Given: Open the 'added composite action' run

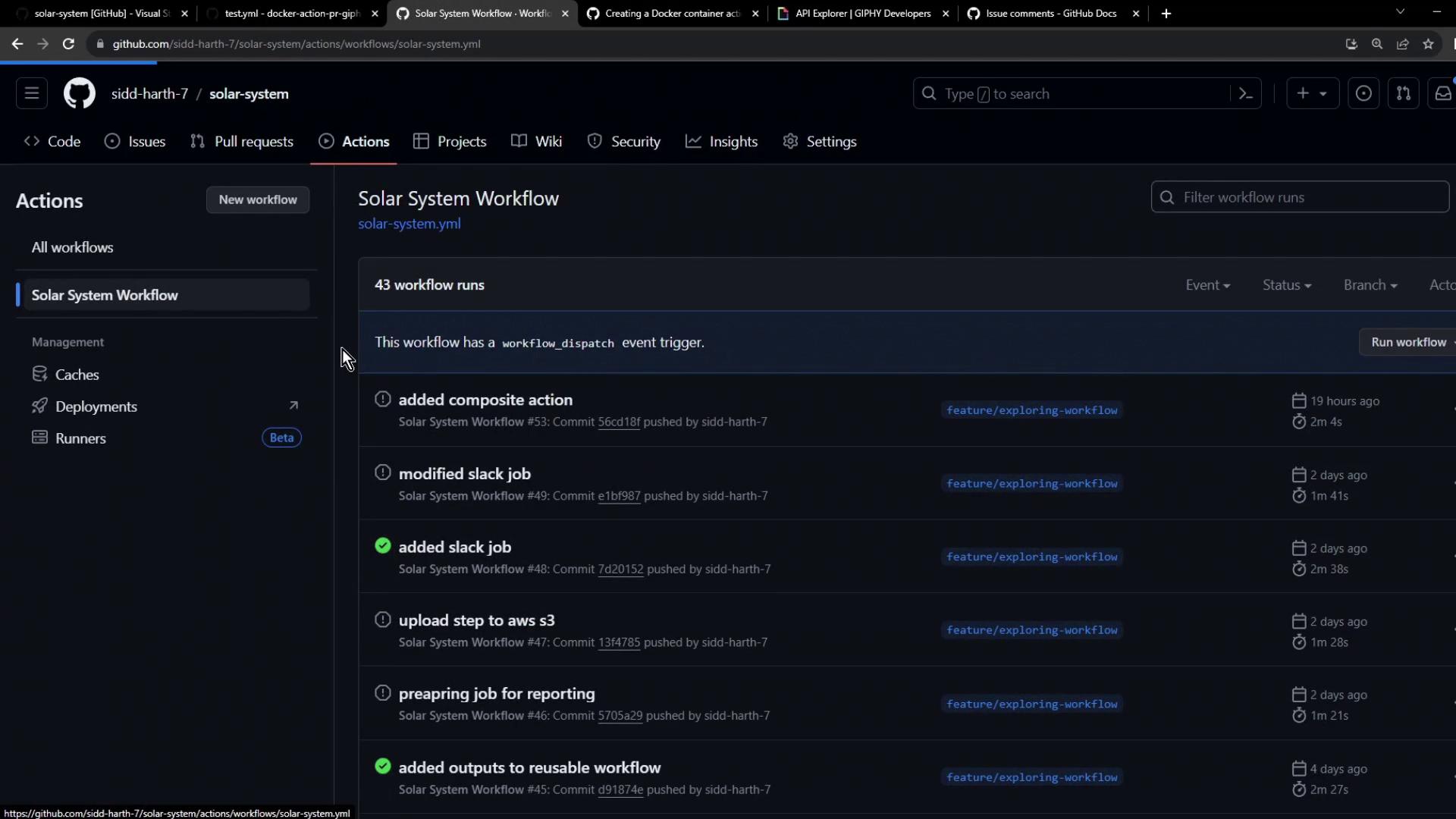Looking at the screenshot, I should (x=485, y=400).
